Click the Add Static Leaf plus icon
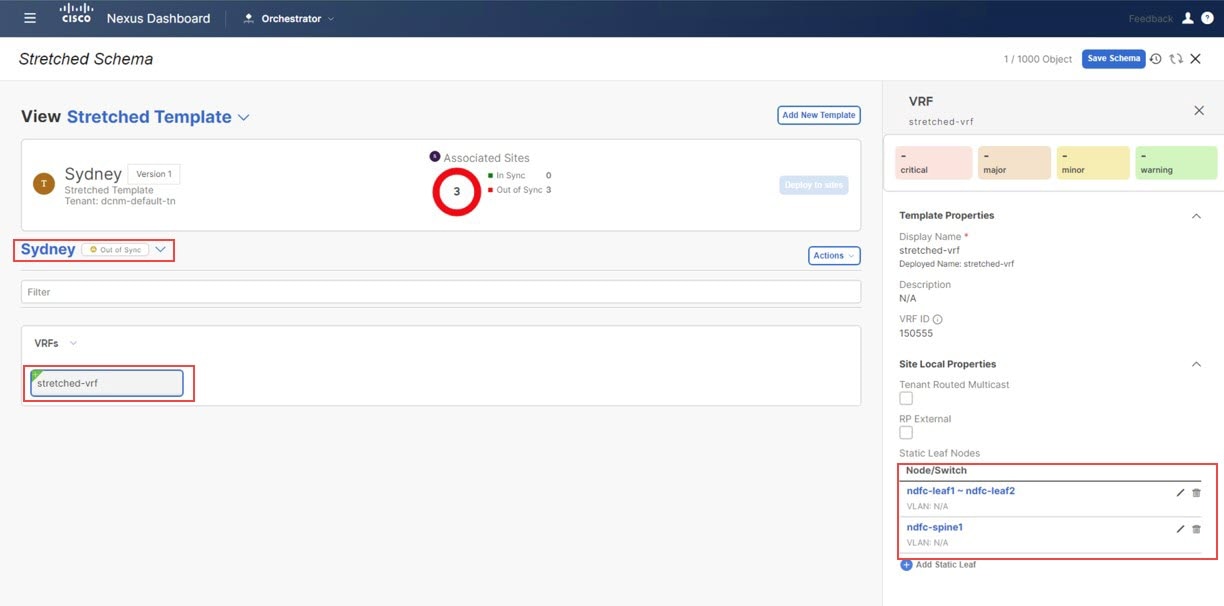Screen dimensions: 1224x606 pos(906,565)
